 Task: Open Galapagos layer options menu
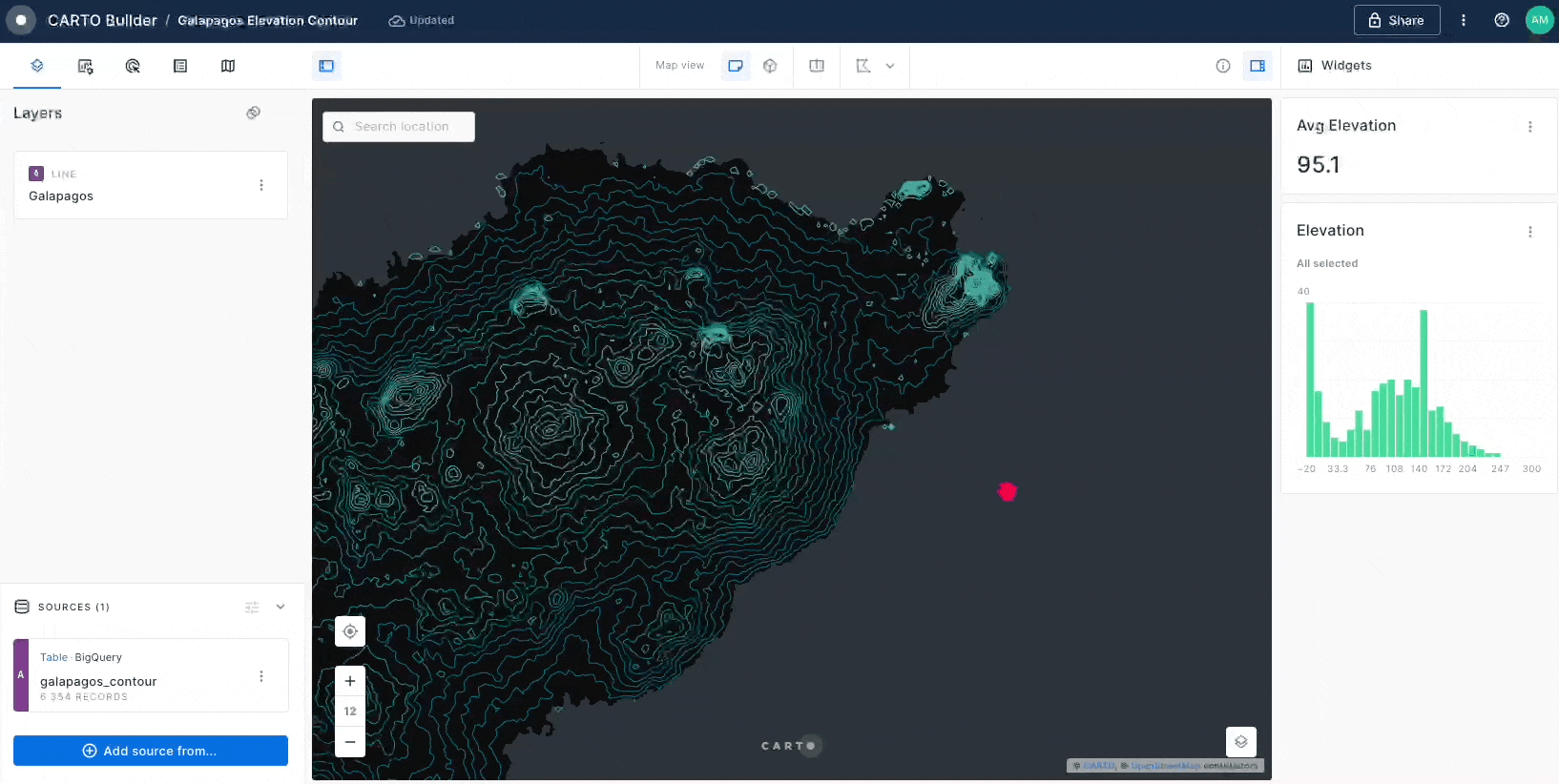coord(261,185)
